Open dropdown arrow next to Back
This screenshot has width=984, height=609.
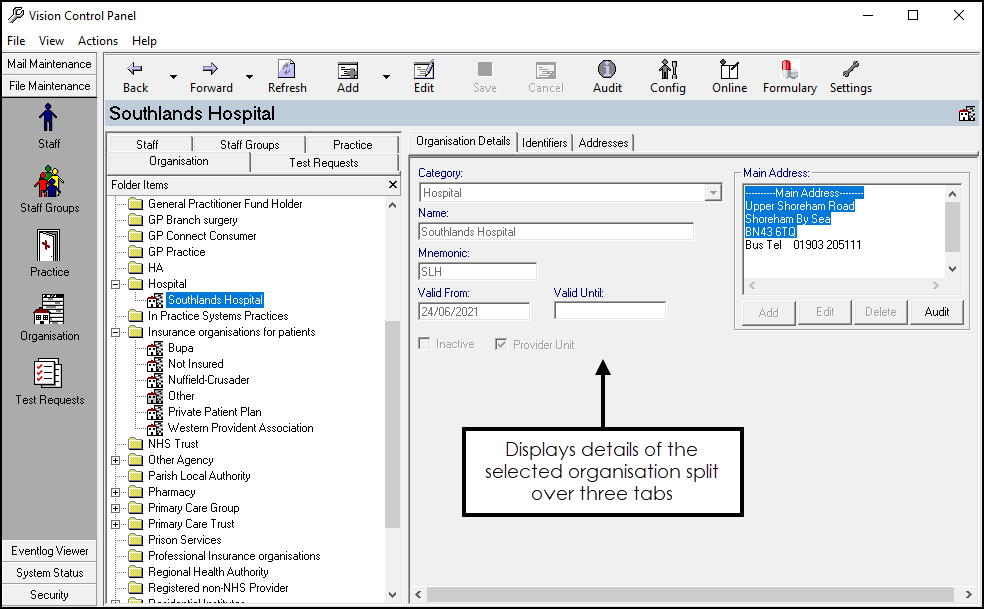coord(173,77)
